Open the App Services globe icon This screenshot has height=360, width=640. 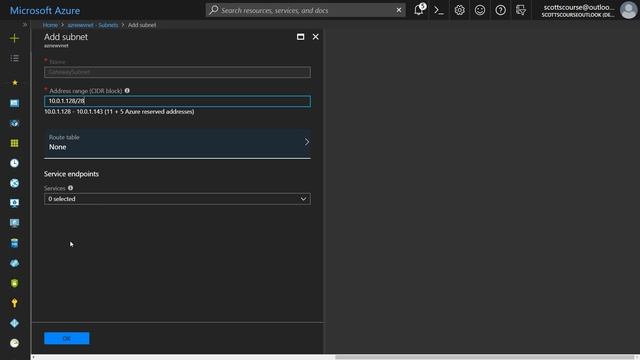pos(14,183)
